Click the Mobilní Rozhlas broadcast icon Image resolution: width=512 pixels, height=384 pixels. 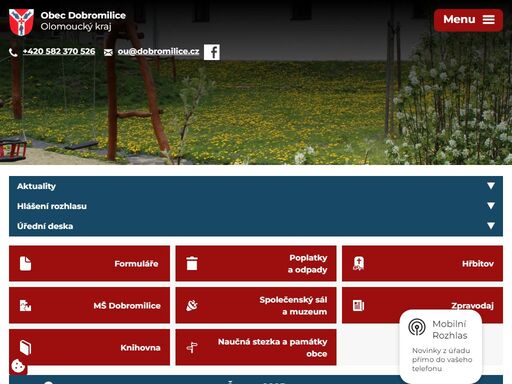(417, 327)
